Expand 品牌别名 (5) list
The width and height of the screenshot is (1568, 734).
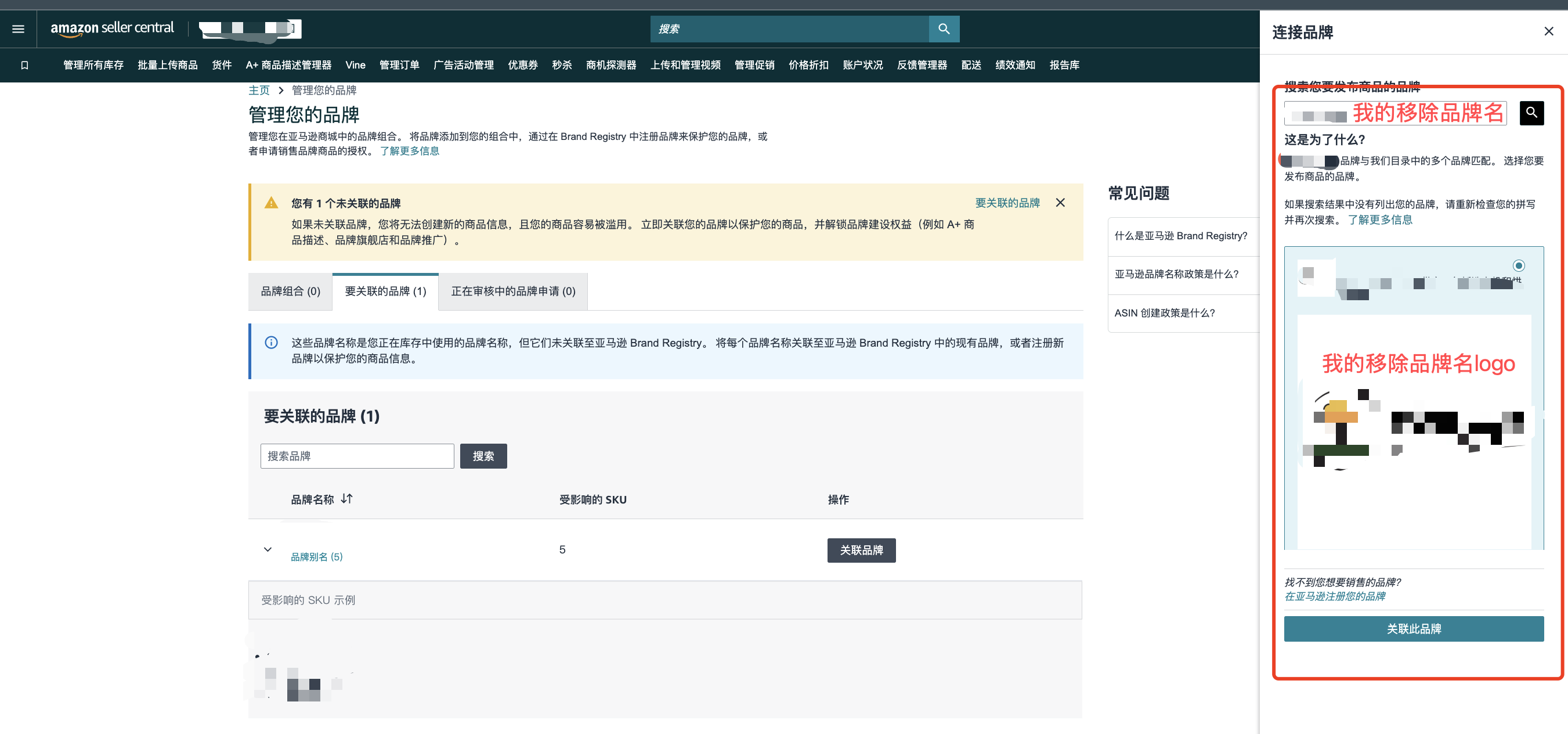pos(316,557)
